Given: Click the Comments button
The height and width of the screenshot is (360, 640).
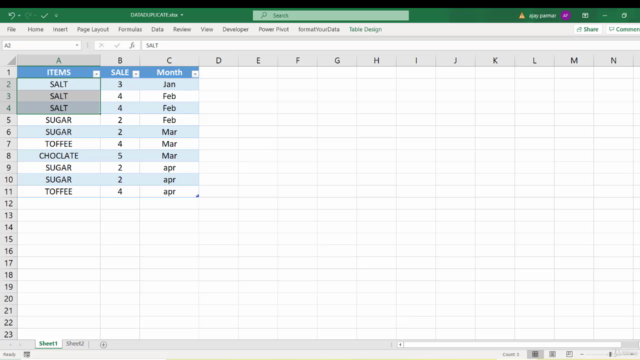Looking at the screenshot, I should click(x=623, y=29).
